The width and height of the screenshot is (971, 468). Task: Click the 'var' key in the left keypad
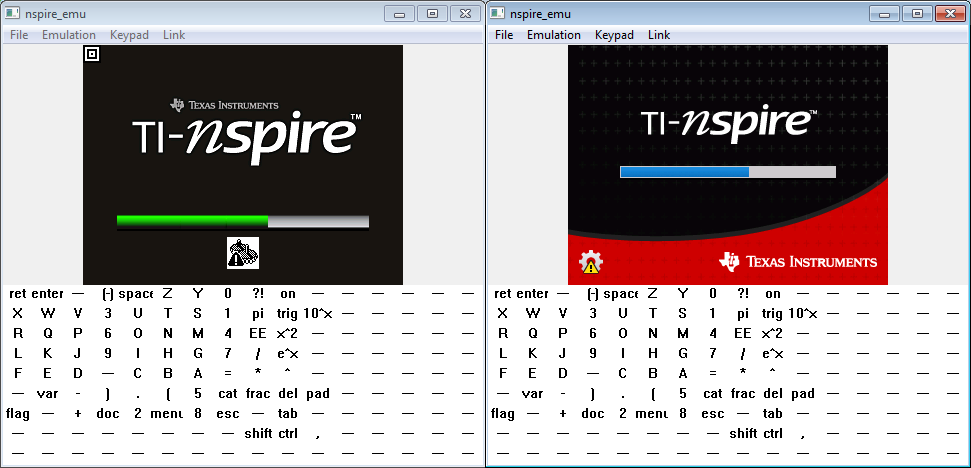47,394
